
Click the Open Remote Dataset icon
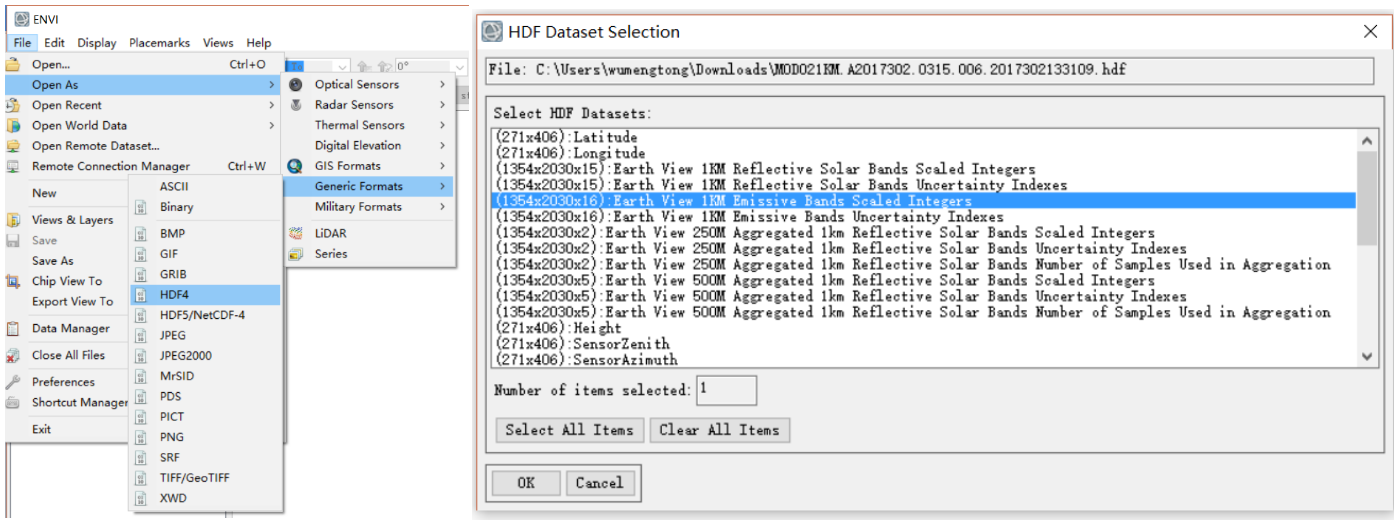click(13, 146)
